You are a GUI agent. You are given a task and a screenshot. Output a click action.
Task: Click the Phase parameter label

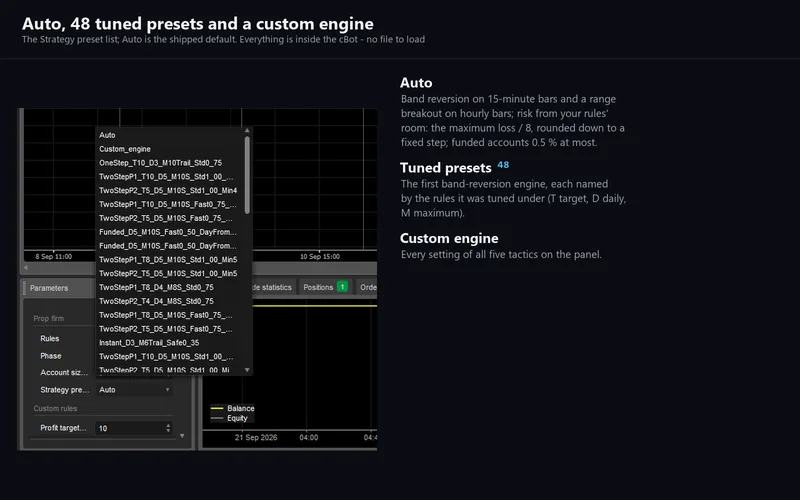pos(51,356)
